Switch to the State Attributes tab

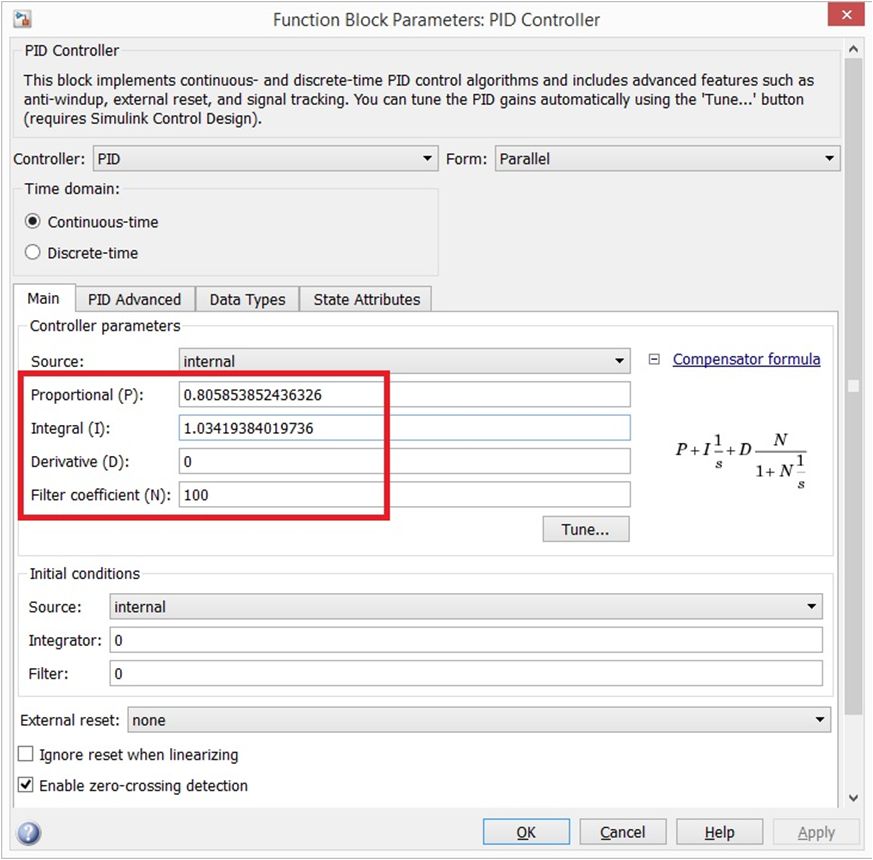pyautogui.click(x=366, y=299)
